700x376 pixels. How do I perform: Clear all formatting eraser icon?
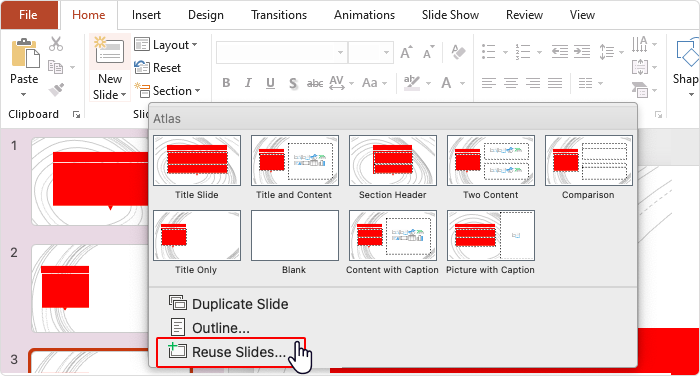coord(458,52)
